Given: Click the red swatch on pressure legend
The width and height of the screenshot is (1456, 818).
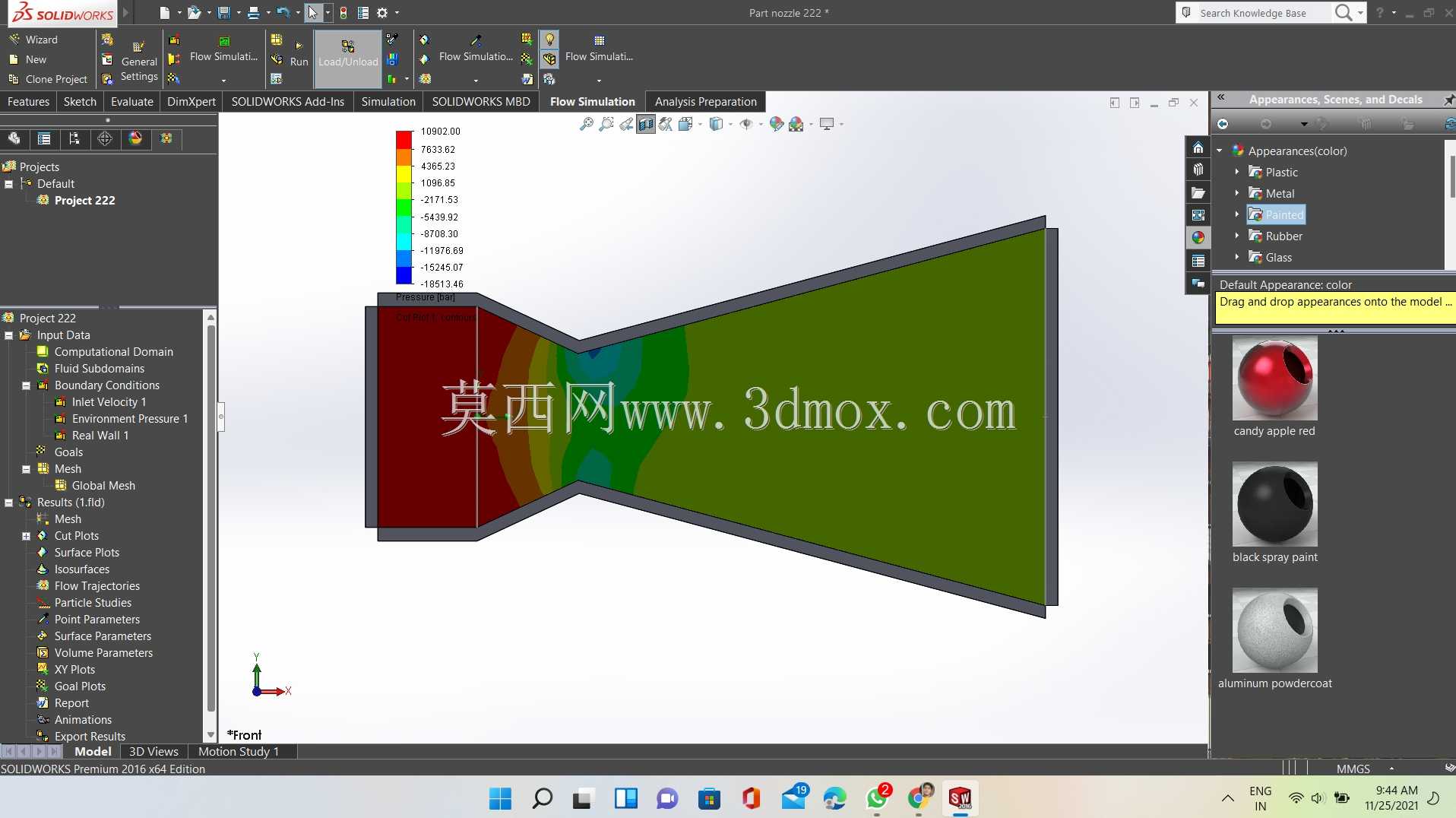Looking at the screenshot, I should click(404, 140).
